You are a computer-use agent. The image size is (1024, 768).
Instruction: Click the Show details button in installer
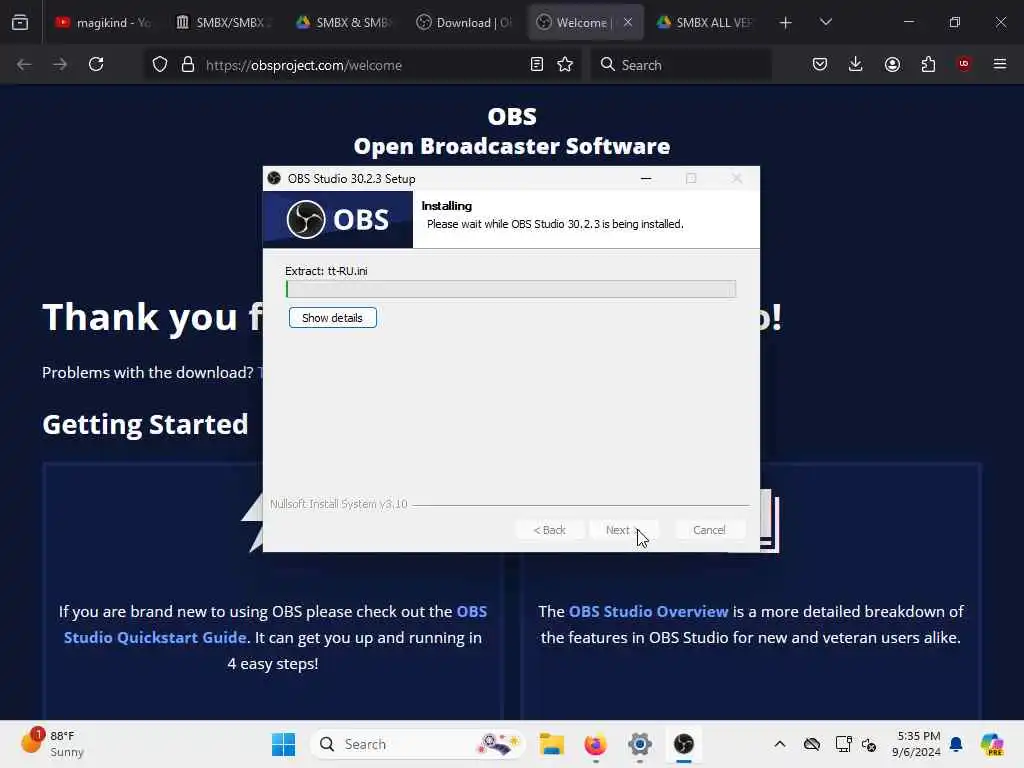[332, 318]
